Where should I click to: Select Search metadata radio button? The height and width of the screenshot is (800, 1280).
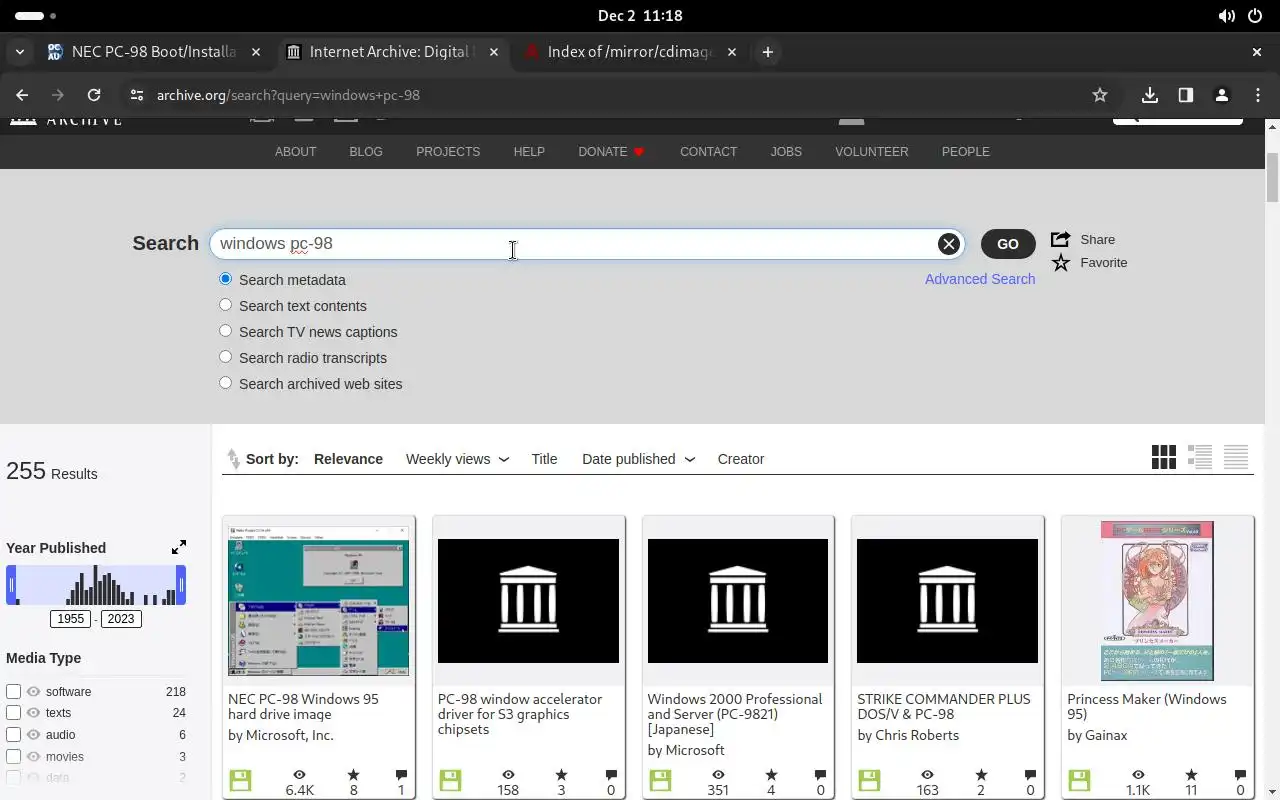225,279
